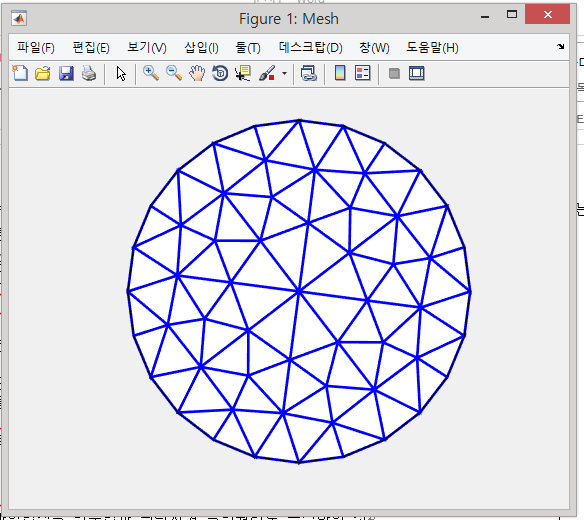Image resolution: width=584 pixels, height=520 pixels.
Task: Print the figure using printer icon
Action: pos(89,73)
